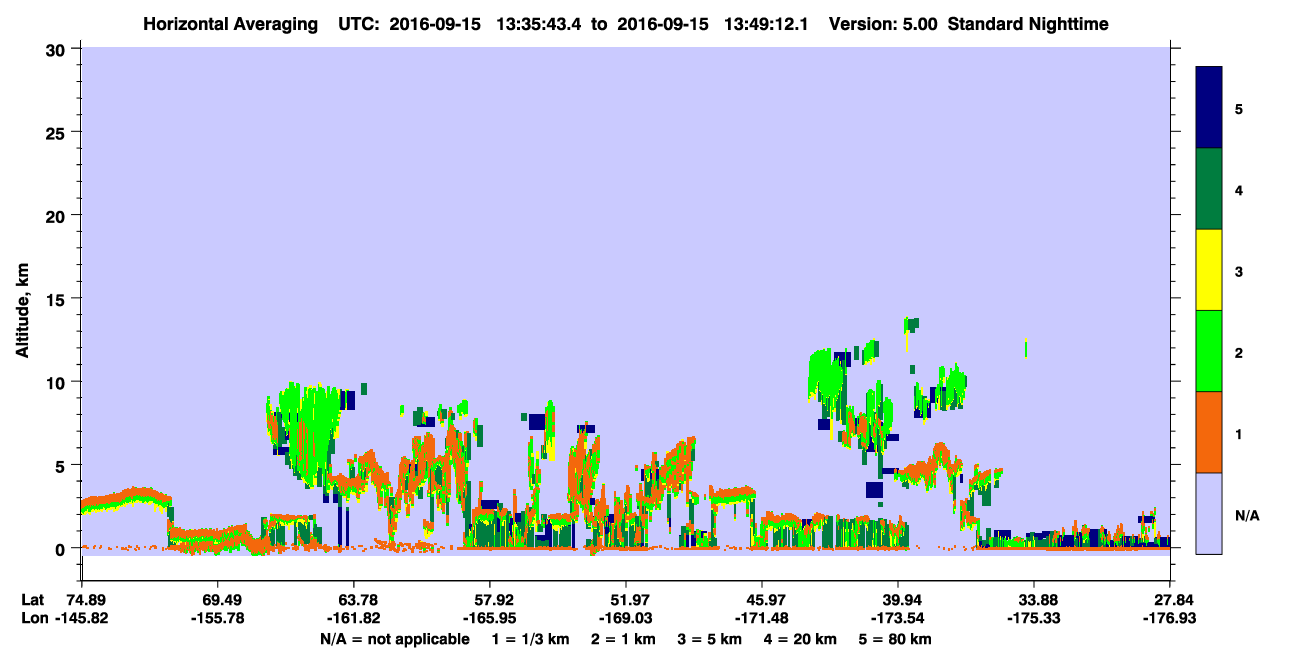Click longitude value -173.54
The width and height of the screenshot is (1300, 667).
click(x=898, y=619)
